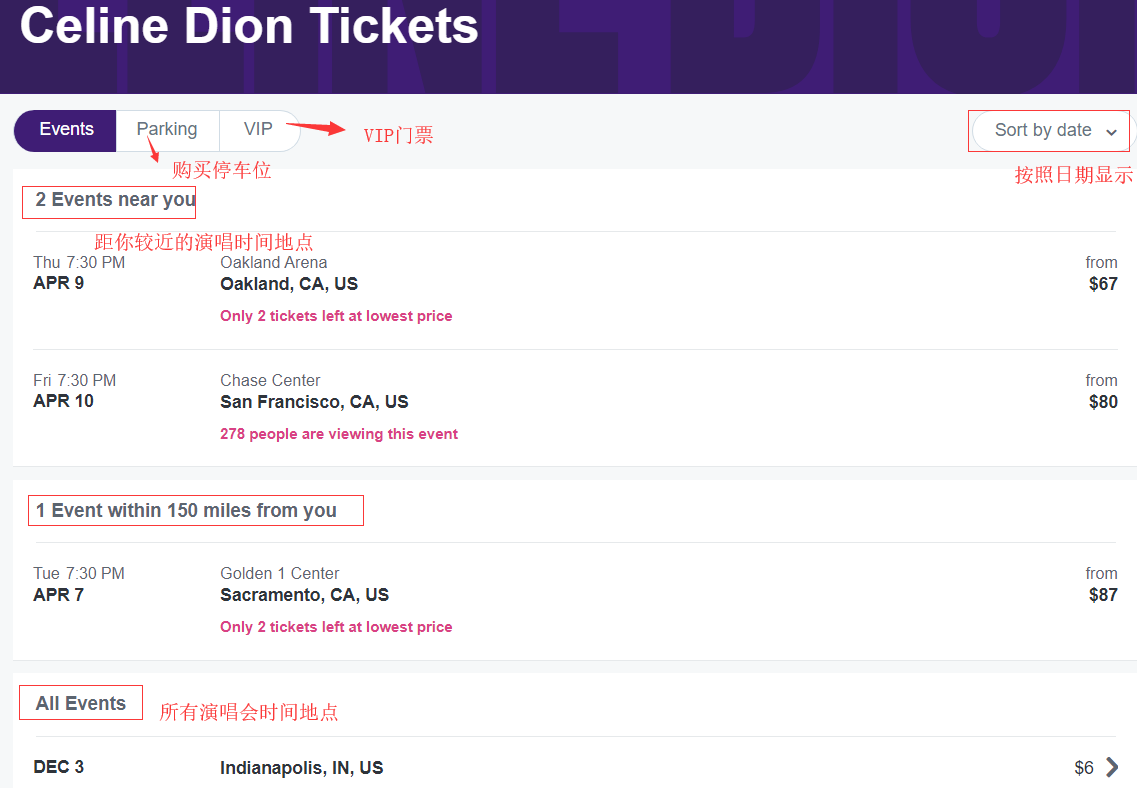This screenshot has height=788, width=1137.
Task: Open the Chase Center event listing
Action: 270,381
